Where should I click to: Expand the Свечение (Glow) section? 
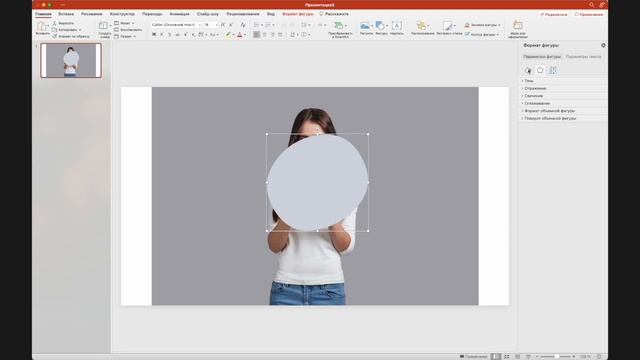pyautogui.click(x=563, y=96)
